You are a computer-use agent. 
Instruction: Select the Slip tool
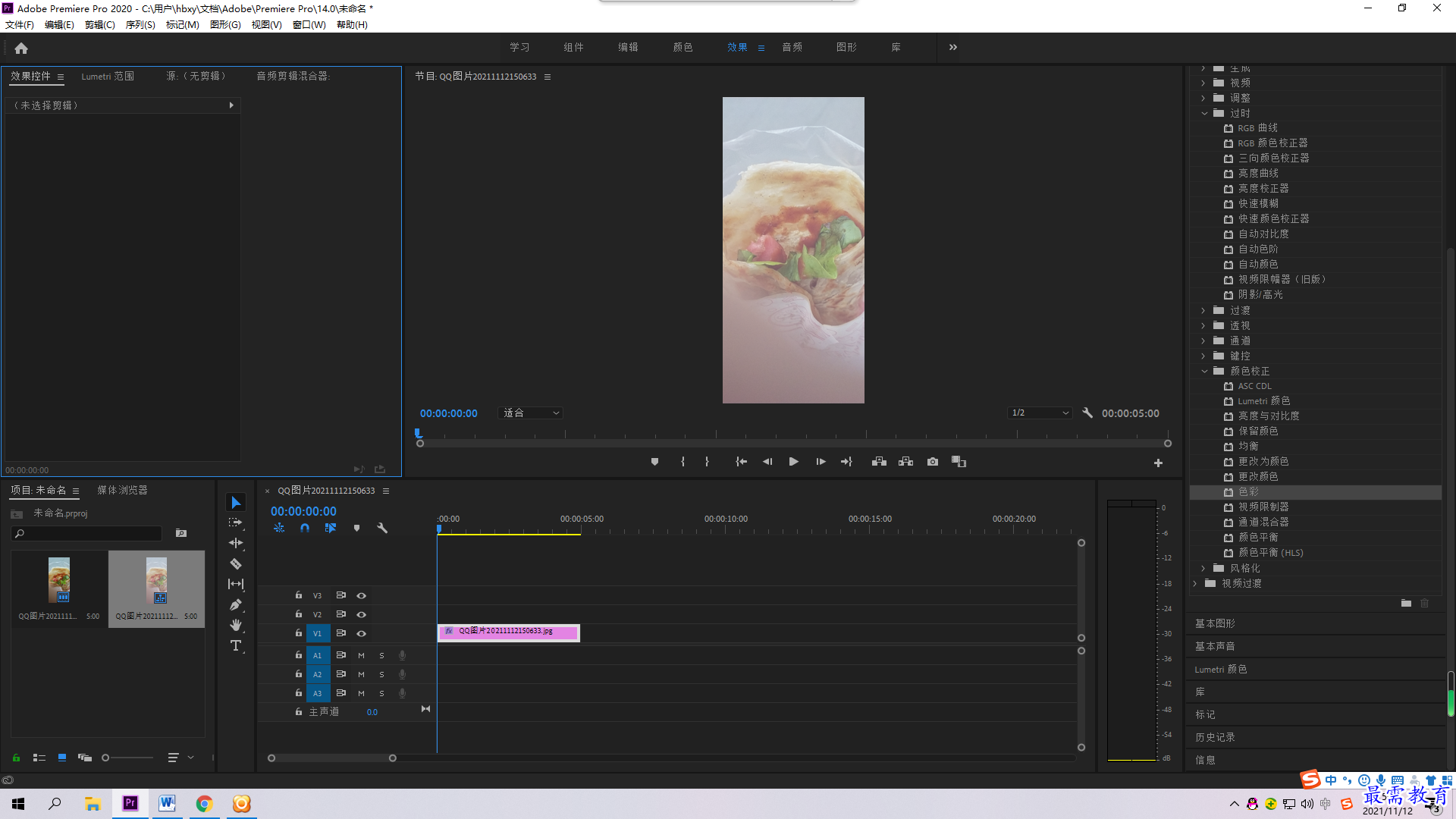(x=236, y=584)
